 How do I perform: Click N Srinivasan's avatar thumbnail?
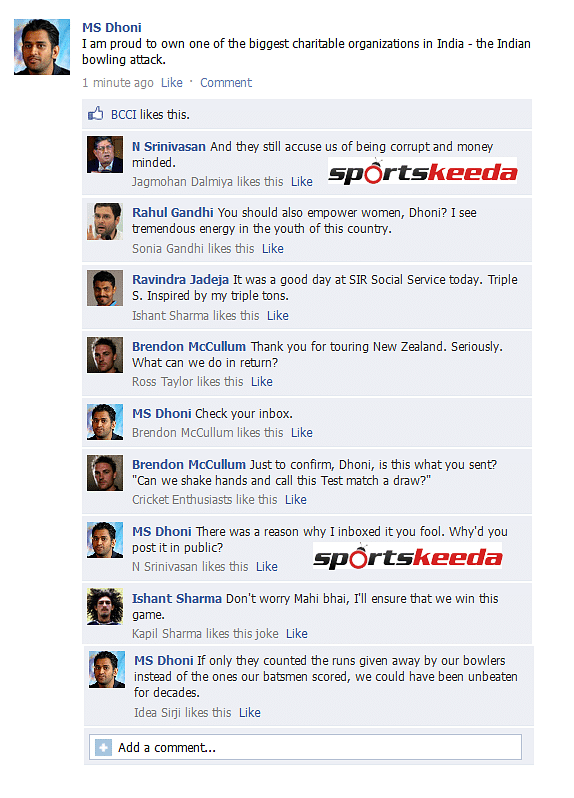[105, 154]
